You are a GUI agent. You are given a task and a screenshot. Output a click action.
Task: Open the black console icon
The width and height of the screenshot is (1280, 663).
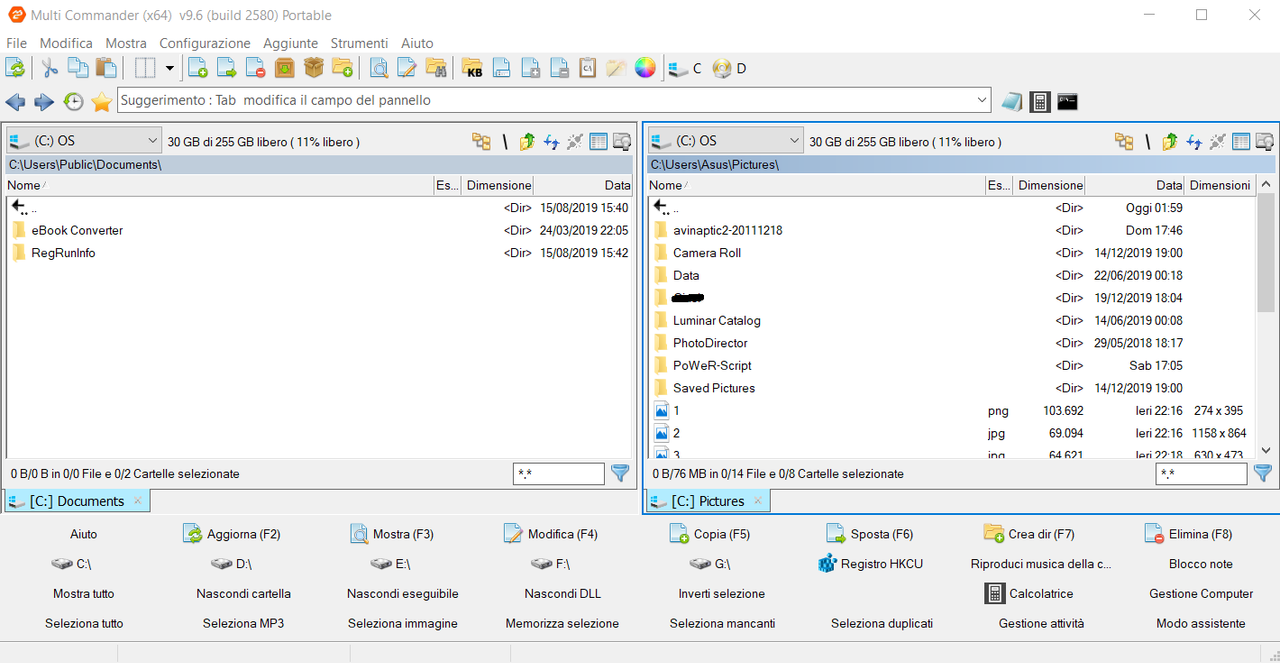click(x=1068, y=101)
